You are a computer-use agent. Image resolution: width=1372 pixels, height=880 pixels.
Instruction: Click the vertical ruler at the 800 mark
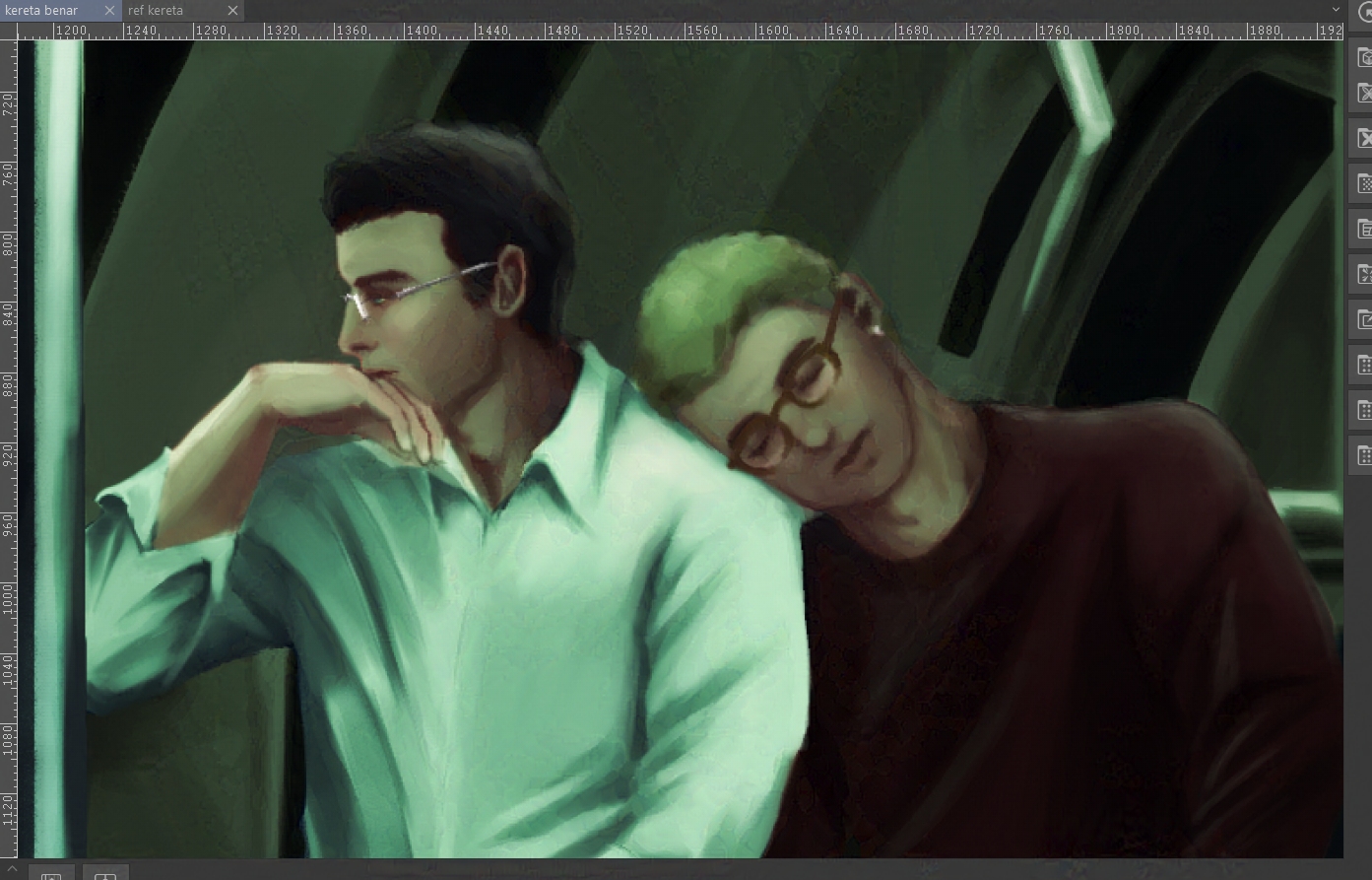click(x=8, y=242)
